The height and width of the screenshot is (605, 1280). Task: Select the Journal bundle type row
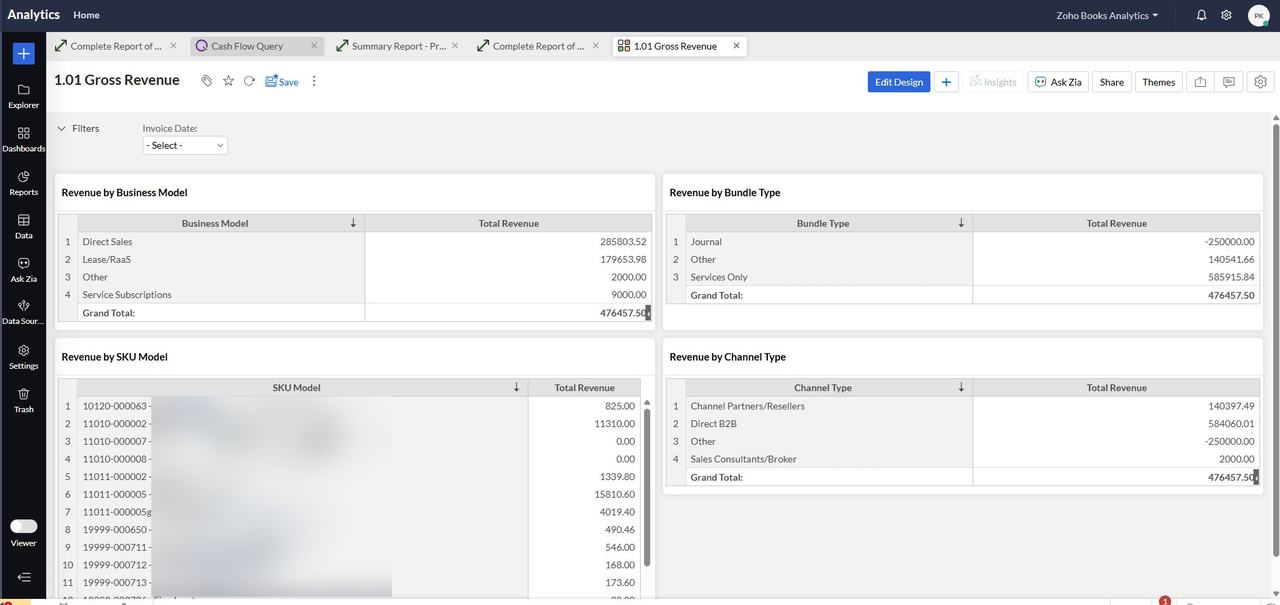962,241
